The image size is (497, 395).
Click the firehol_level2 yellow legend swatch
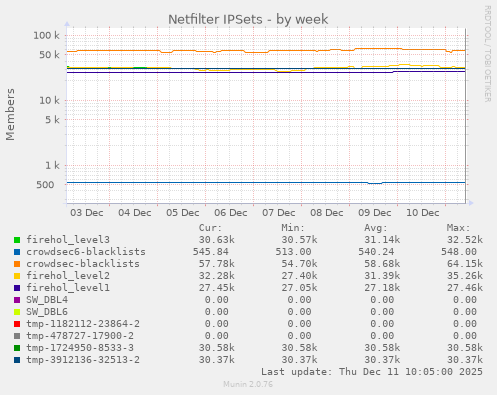tap(17, 276)
